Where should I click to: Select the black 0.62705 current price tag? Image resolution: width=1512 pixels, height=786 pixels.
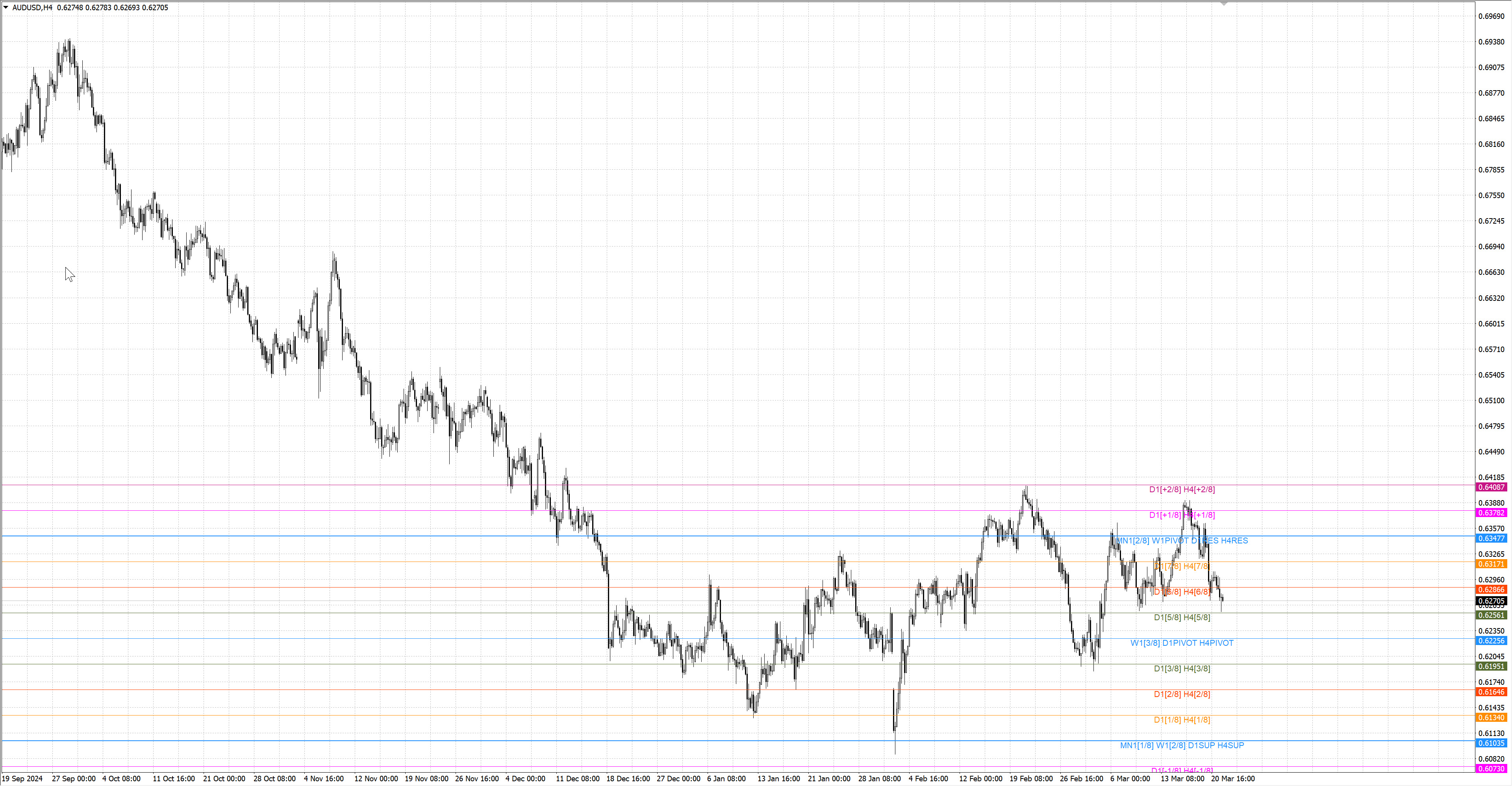tap(1491, 601)
